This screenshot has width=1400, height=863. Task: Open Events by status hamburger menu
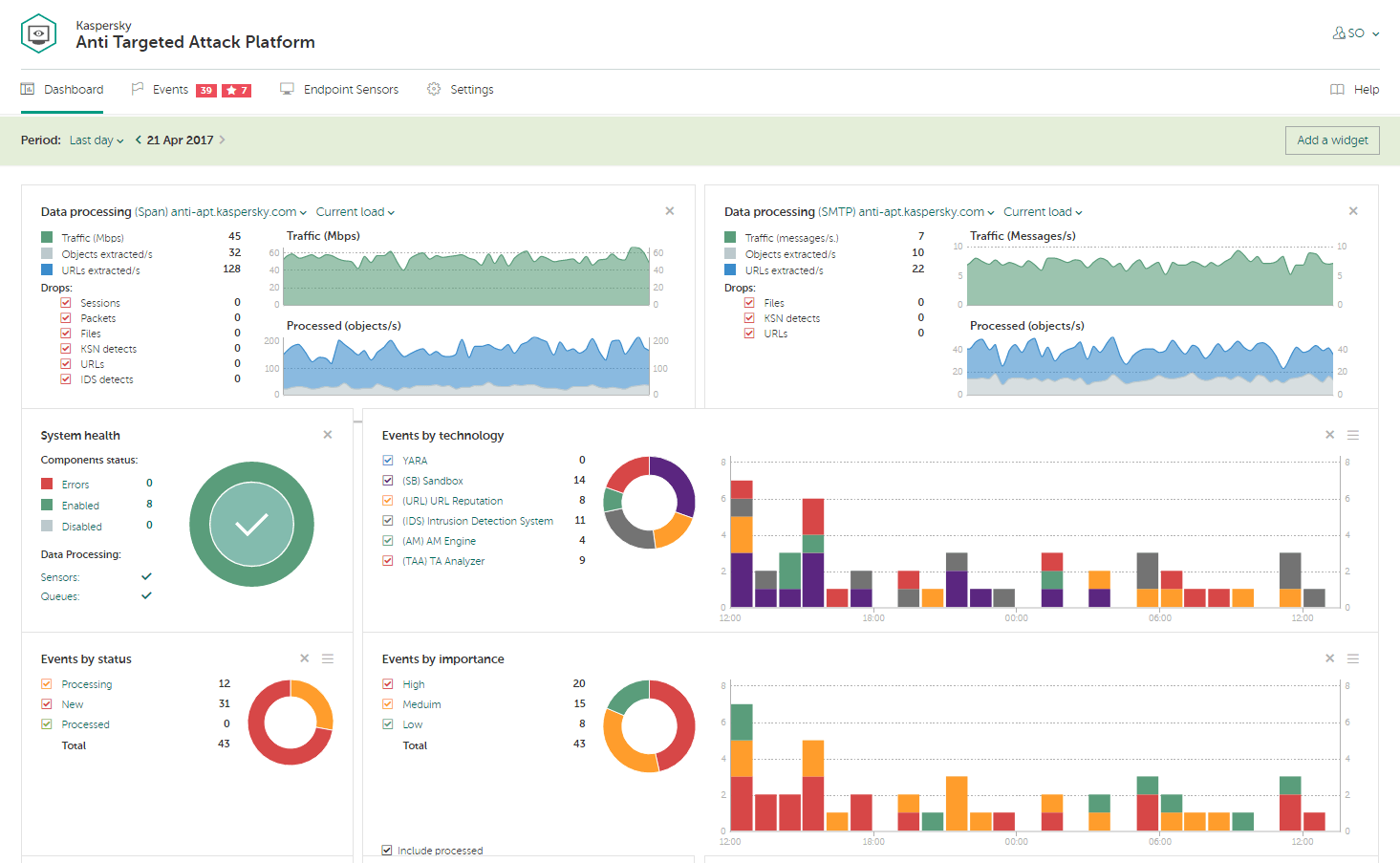tap(328, 658)
